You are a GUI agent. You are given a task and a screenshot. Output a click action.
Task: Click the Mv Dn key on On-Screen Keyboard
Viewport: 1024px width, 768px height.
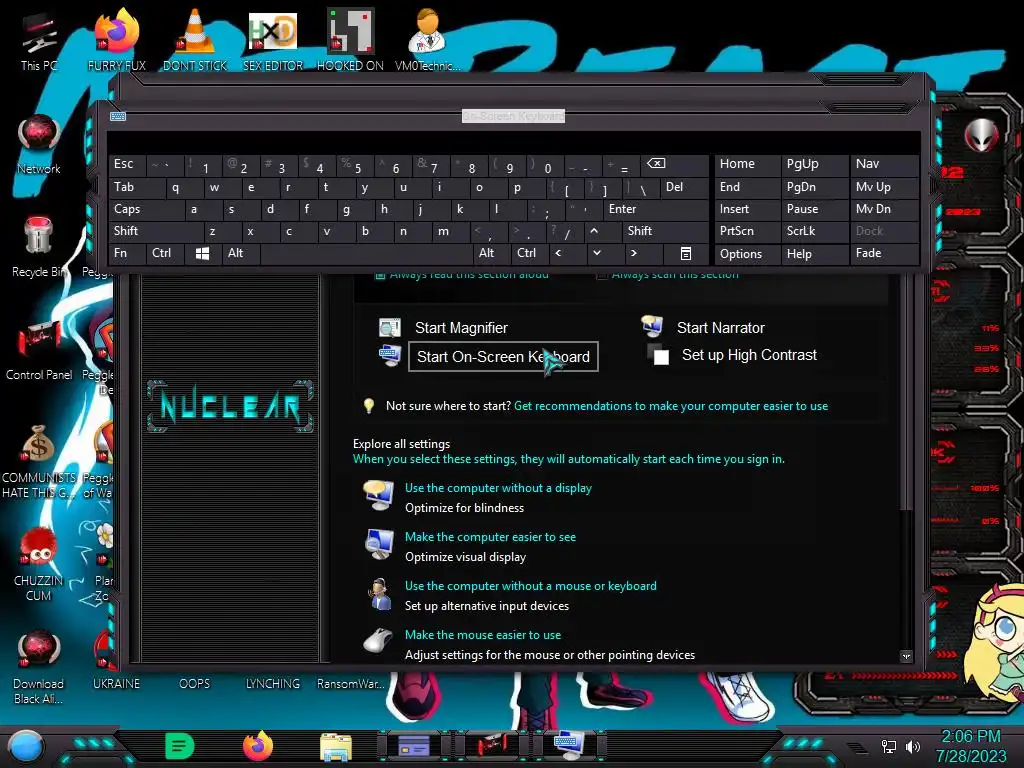[x=884, y=209]
